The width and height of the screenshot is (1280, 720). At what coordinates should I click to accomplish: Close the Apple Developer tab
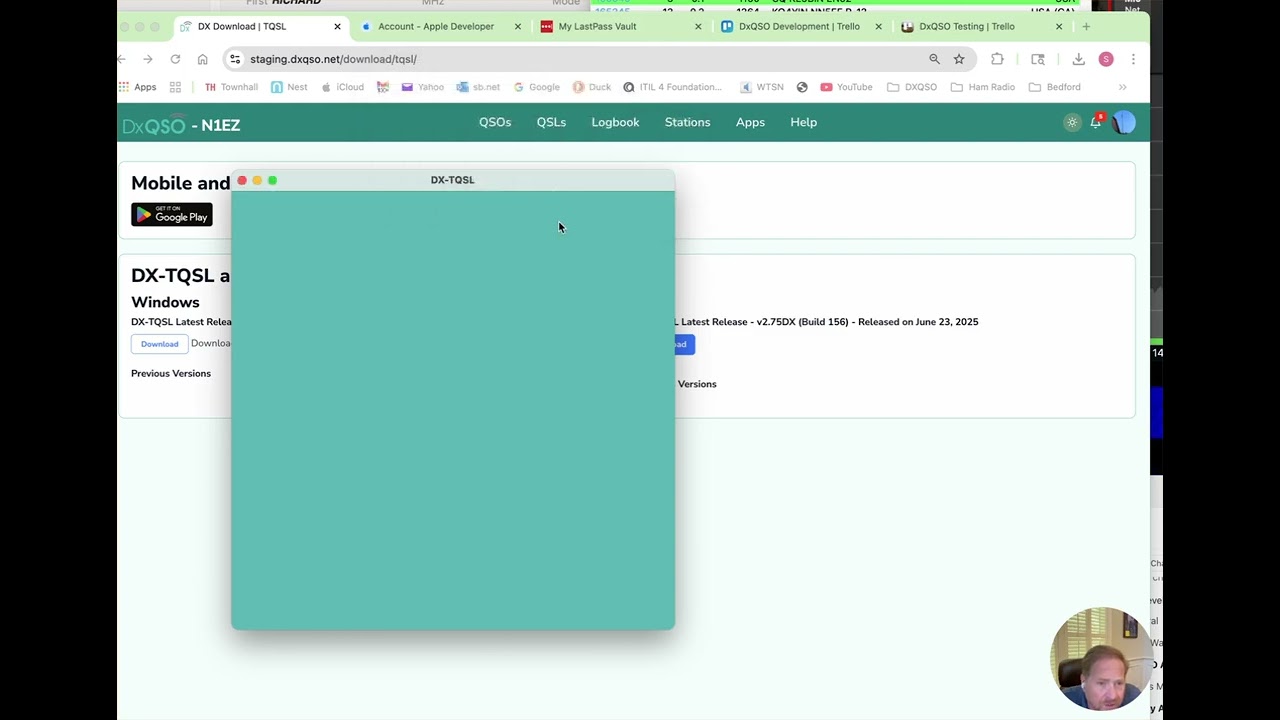(x=517, y=27)
